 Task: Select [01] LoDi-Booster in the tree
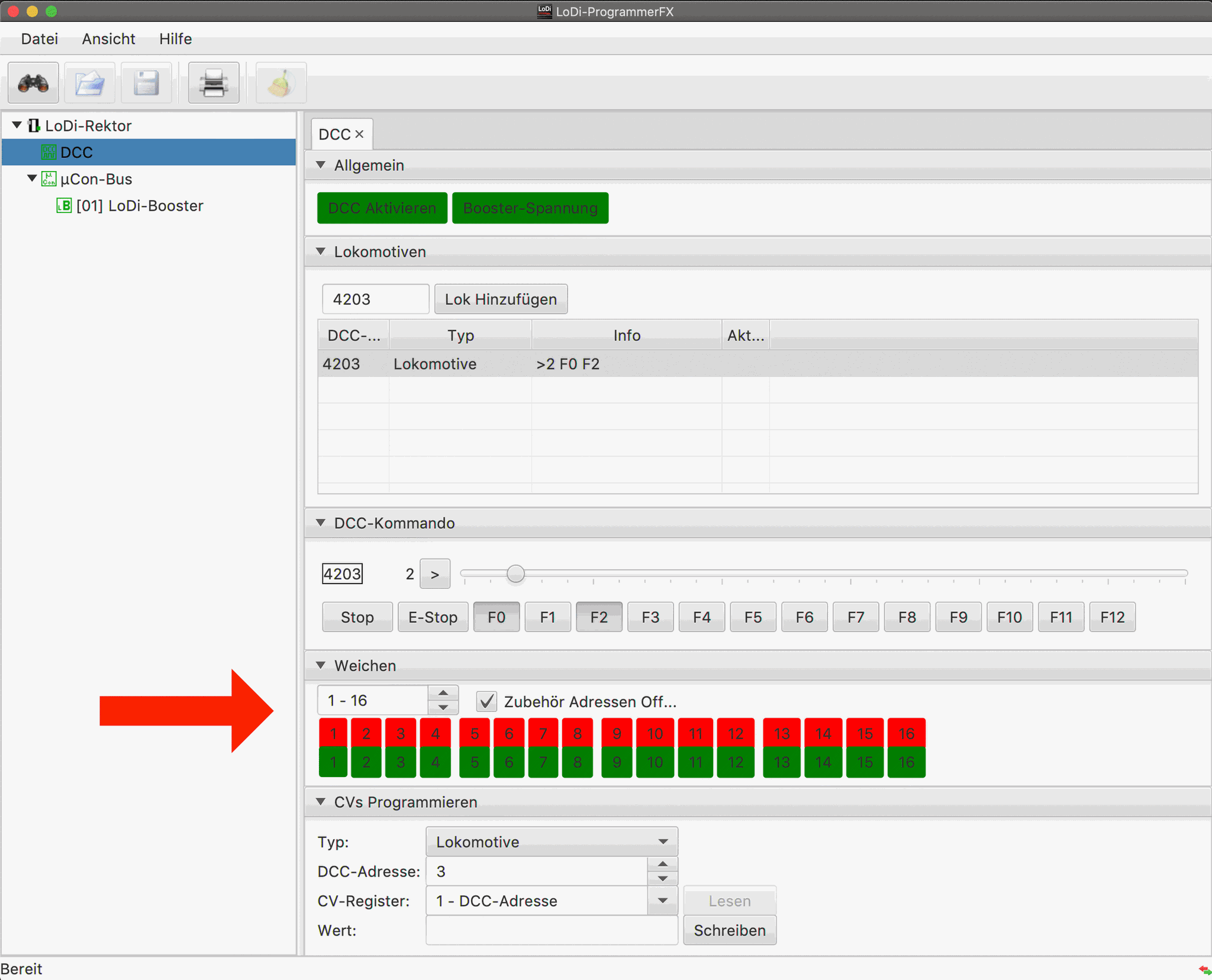140,205
